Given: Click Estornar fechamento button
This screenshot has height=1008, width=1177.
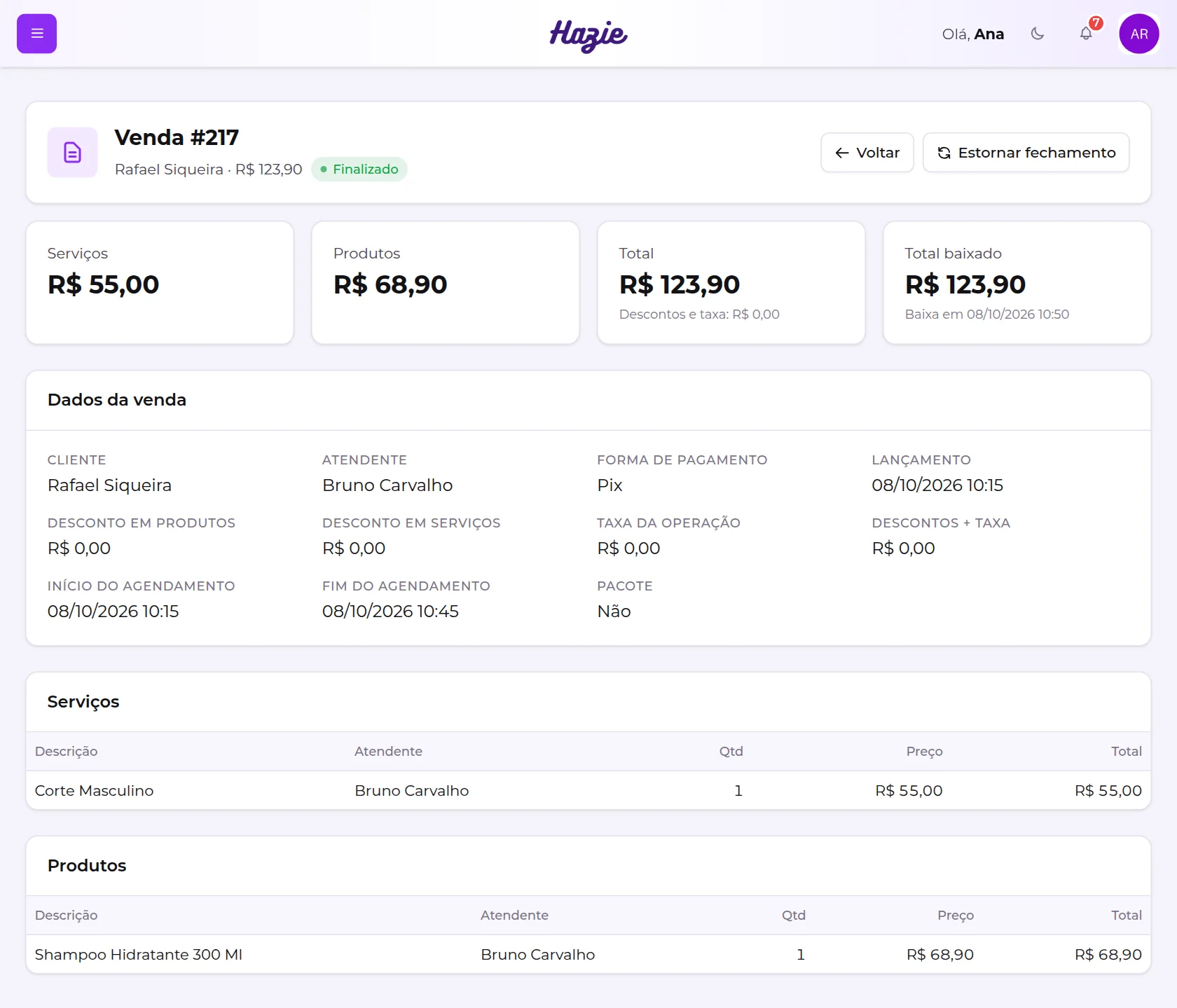Looking at the screenshot, I should [1026, 153].
